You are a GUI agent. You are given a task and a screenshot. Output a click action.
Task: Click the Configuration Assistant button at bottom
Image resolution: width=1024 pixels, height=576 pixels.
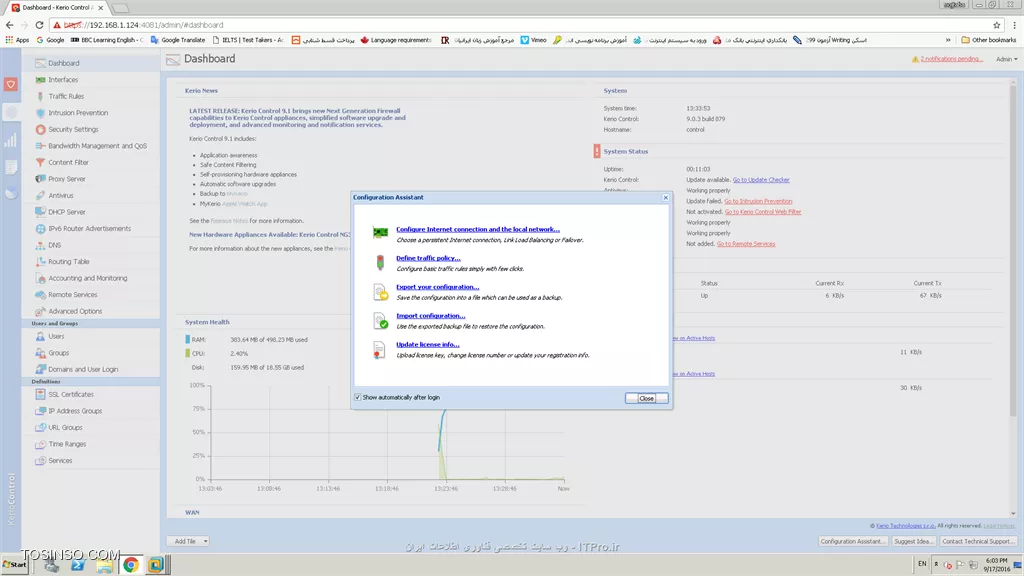[853, 541]
